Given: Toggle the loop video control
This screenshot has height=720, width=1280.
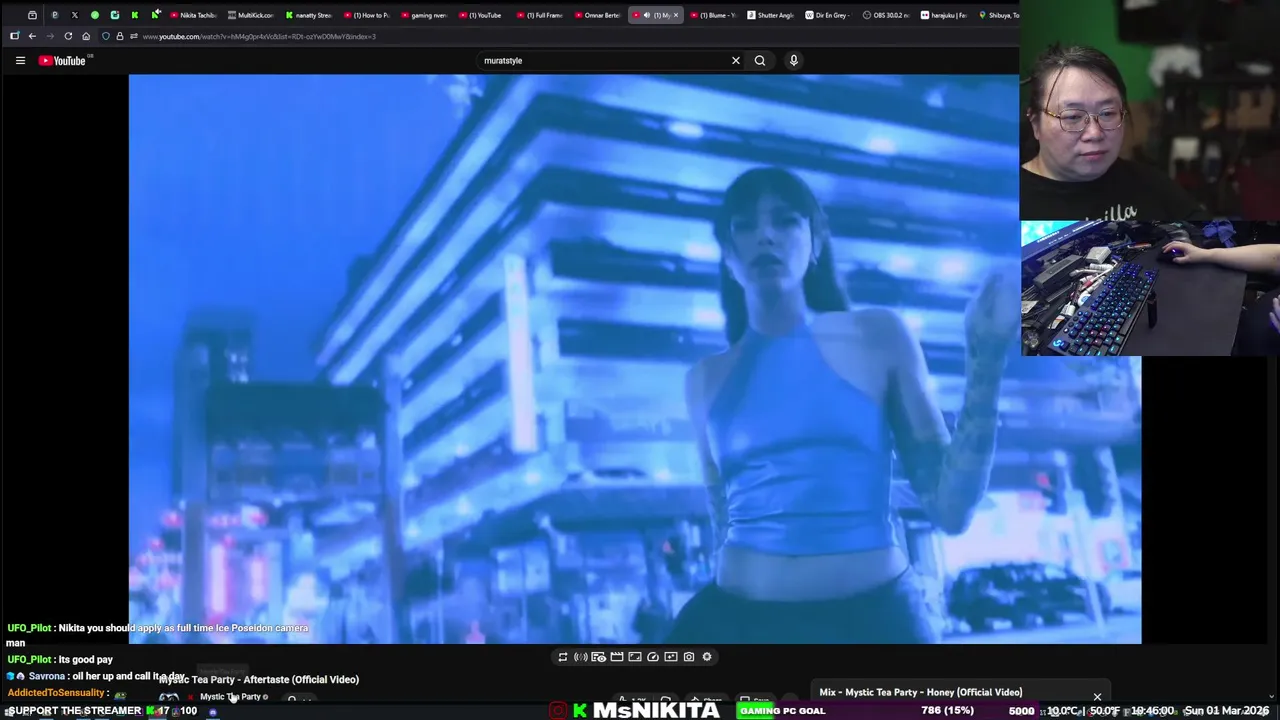Looking at the screenshot, I should [x=563, y=657].
